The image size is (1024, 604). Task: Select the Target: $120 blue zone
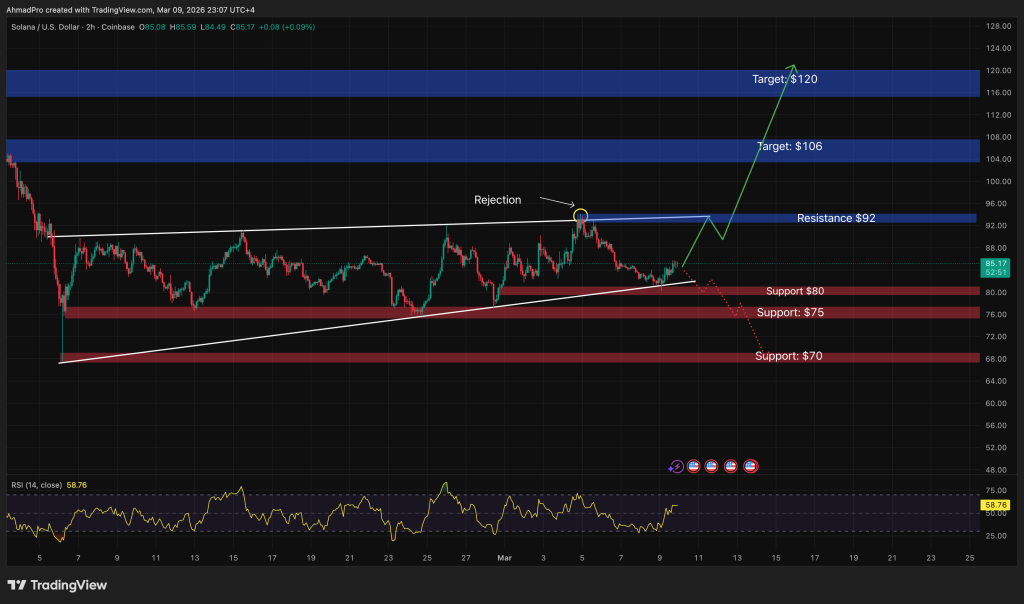[490, 82]
